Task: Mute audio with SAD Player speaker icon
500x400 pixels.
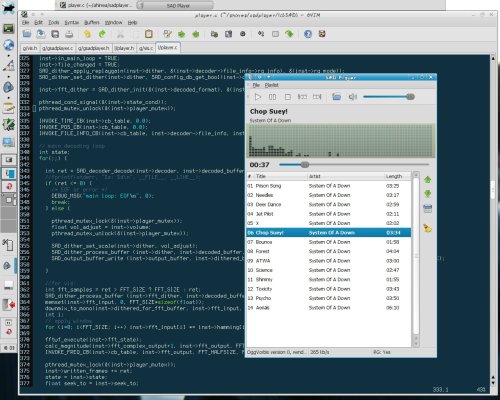Action: 352,97
